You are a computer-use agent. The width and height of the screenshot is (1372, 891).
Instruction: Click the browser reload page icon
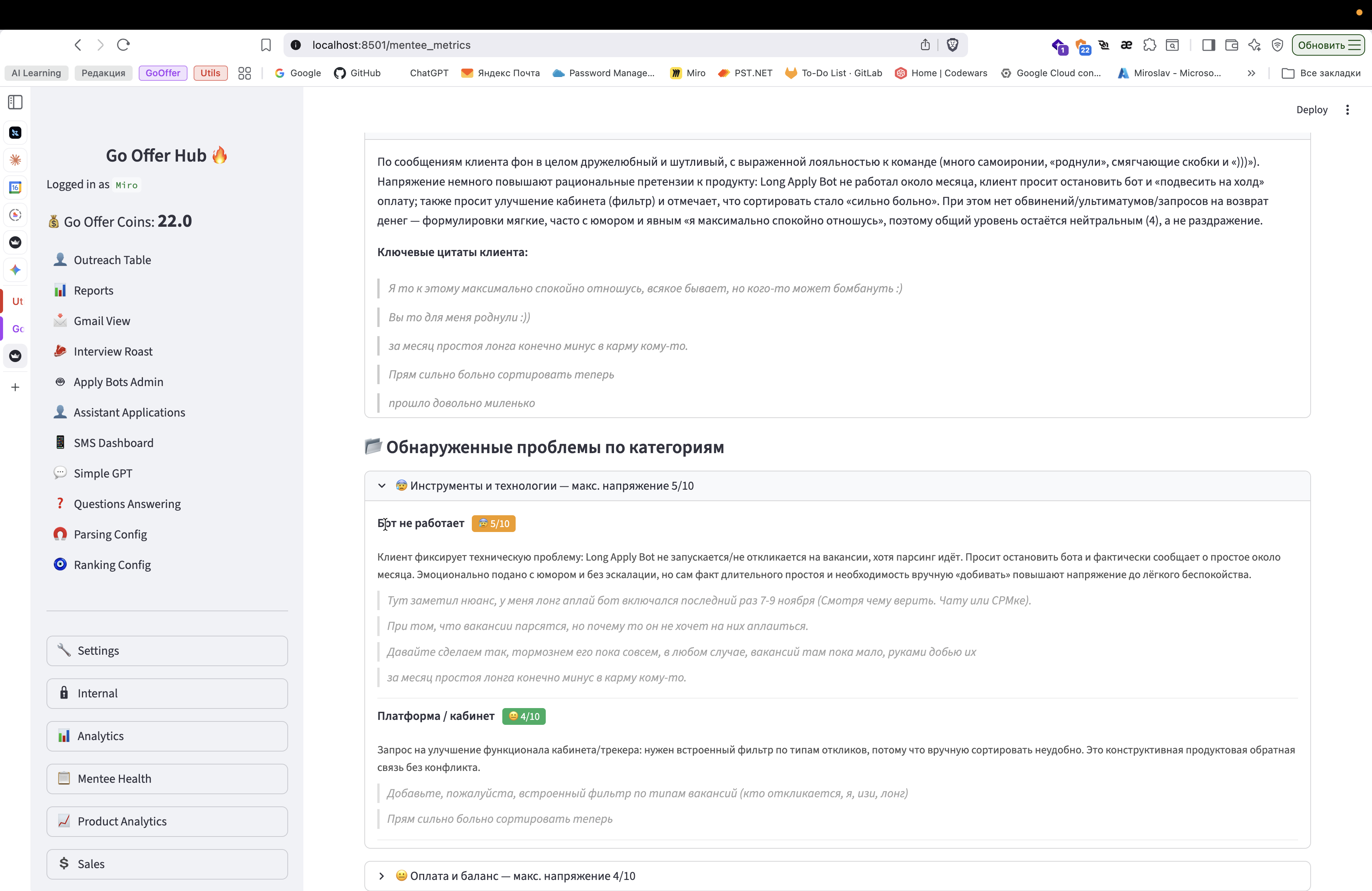(123, 45)
